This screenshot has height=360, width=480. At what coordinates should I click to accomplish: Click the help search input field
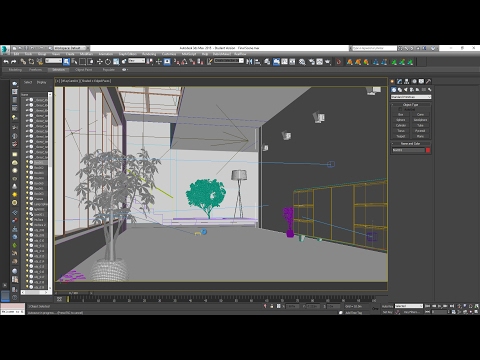coord(375,48)
